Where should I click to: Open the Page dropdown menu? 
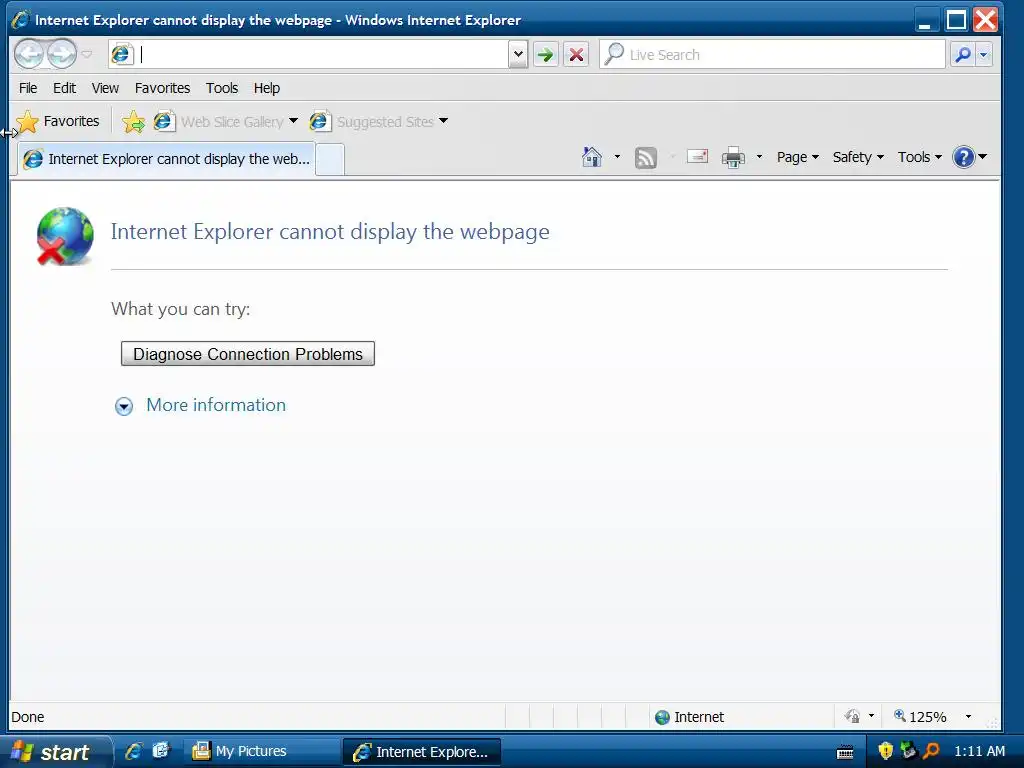pos(797,157)
